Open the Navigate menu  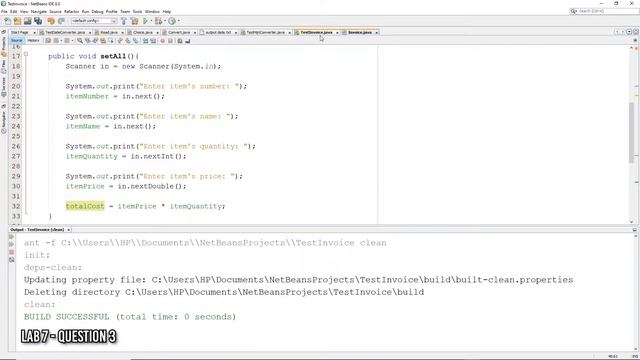39,11
